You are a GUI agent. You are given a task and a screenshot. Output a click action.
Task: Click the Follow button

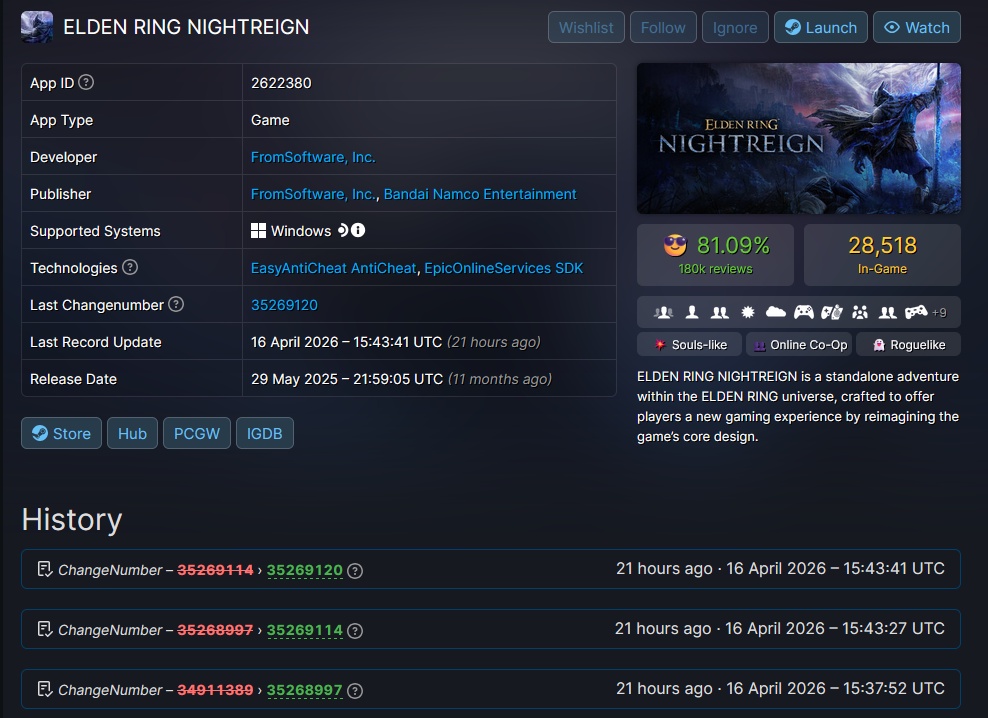[x=663, y=27]
